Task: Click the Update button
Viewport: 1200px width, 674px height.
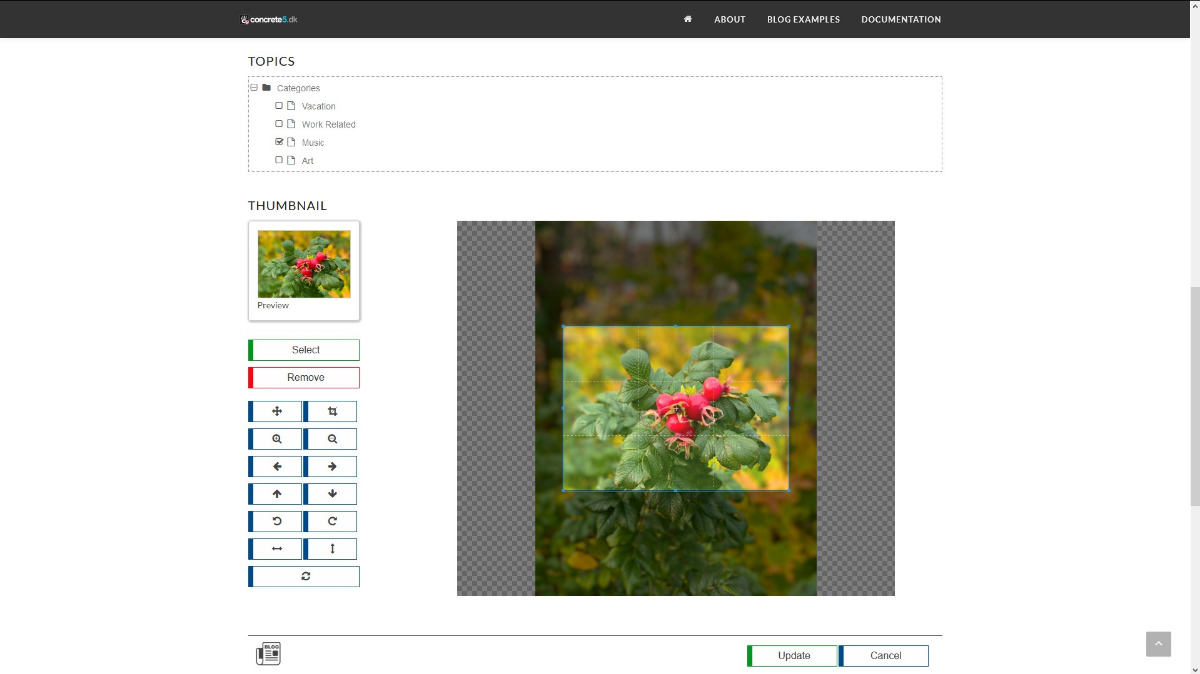Action: coord(794,656)
